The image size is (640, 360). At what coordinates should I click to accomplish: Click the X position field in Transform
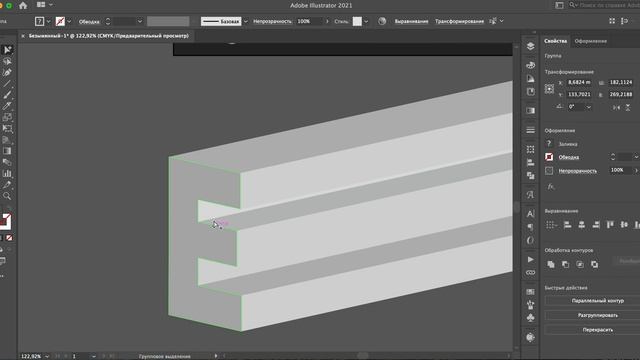[x=579, y=82]
